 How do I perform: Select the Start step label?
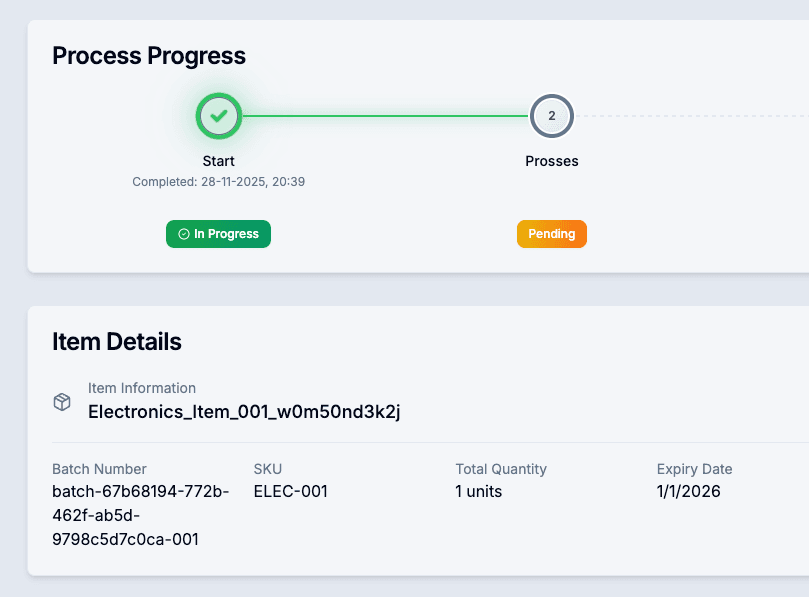(x=218, y=161)
